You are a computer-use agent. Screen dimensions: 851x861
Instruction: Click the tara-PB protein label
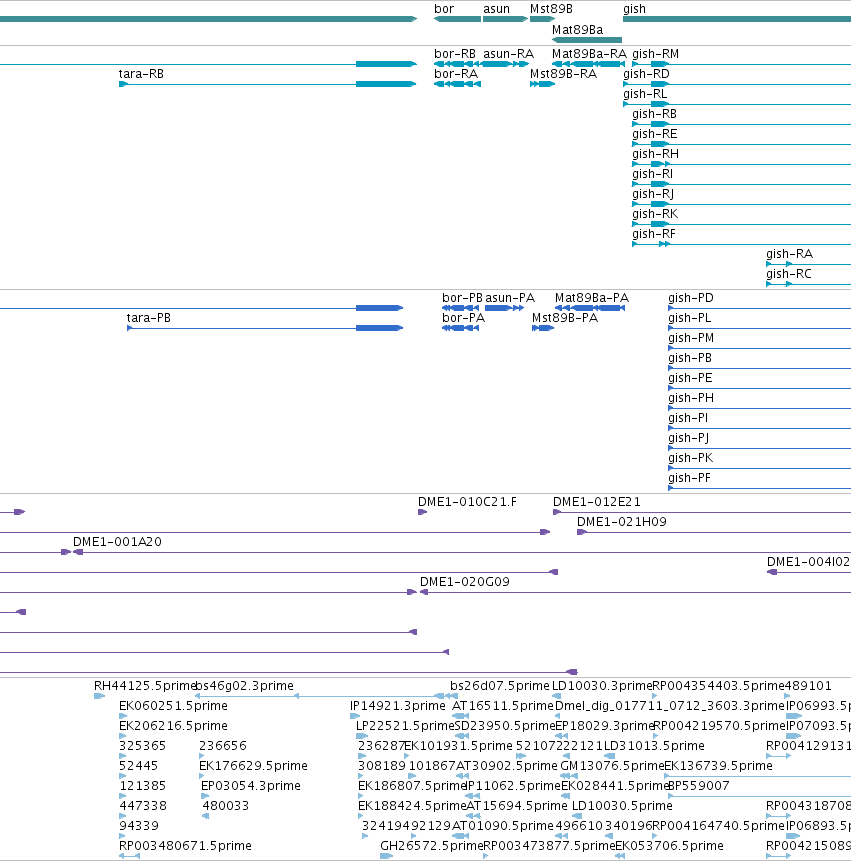[x=149, y=318]
